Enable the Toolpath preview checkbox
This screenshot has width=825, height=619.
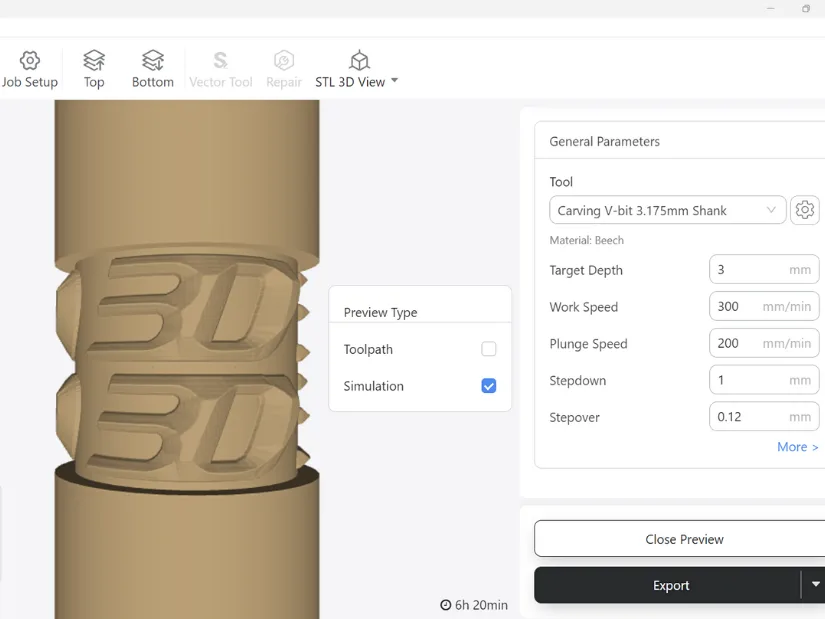489,349
